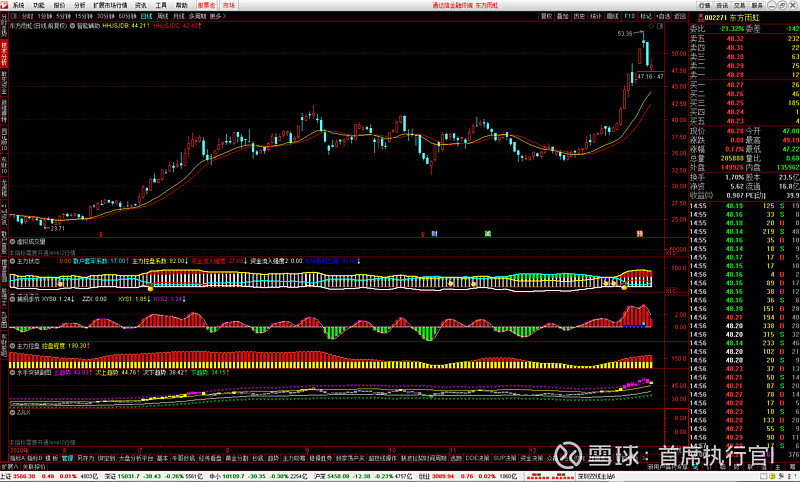The image size is (800, 482).
Task: Click the 历史 toolbar button
Action: 579,16
